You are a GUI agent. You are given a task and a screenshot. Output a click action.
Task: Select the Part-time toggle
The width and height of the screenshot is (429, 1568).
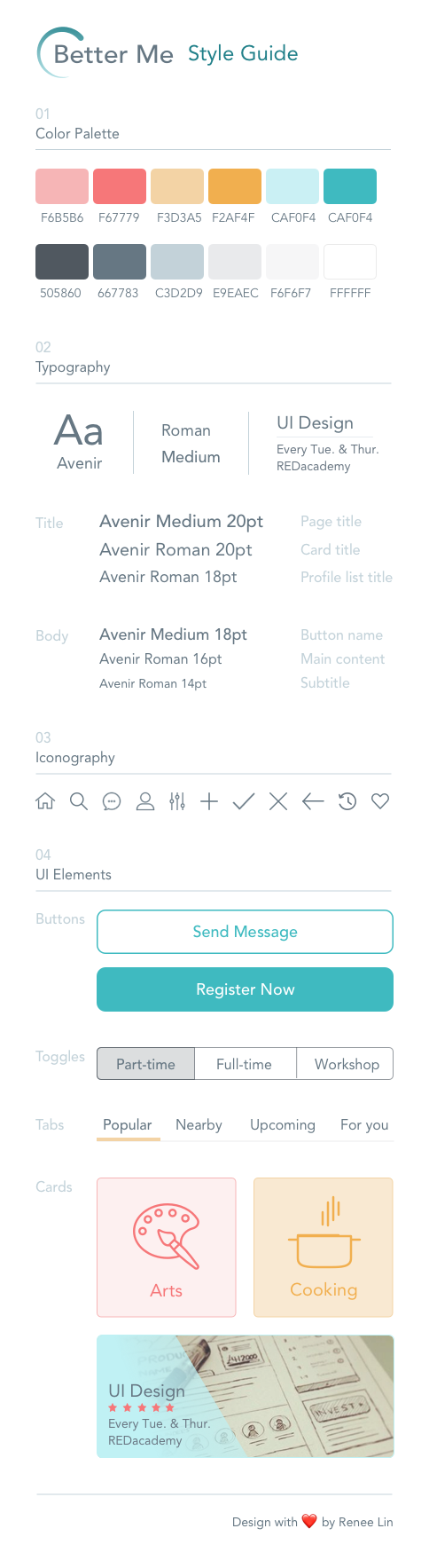coord(146,1064)
